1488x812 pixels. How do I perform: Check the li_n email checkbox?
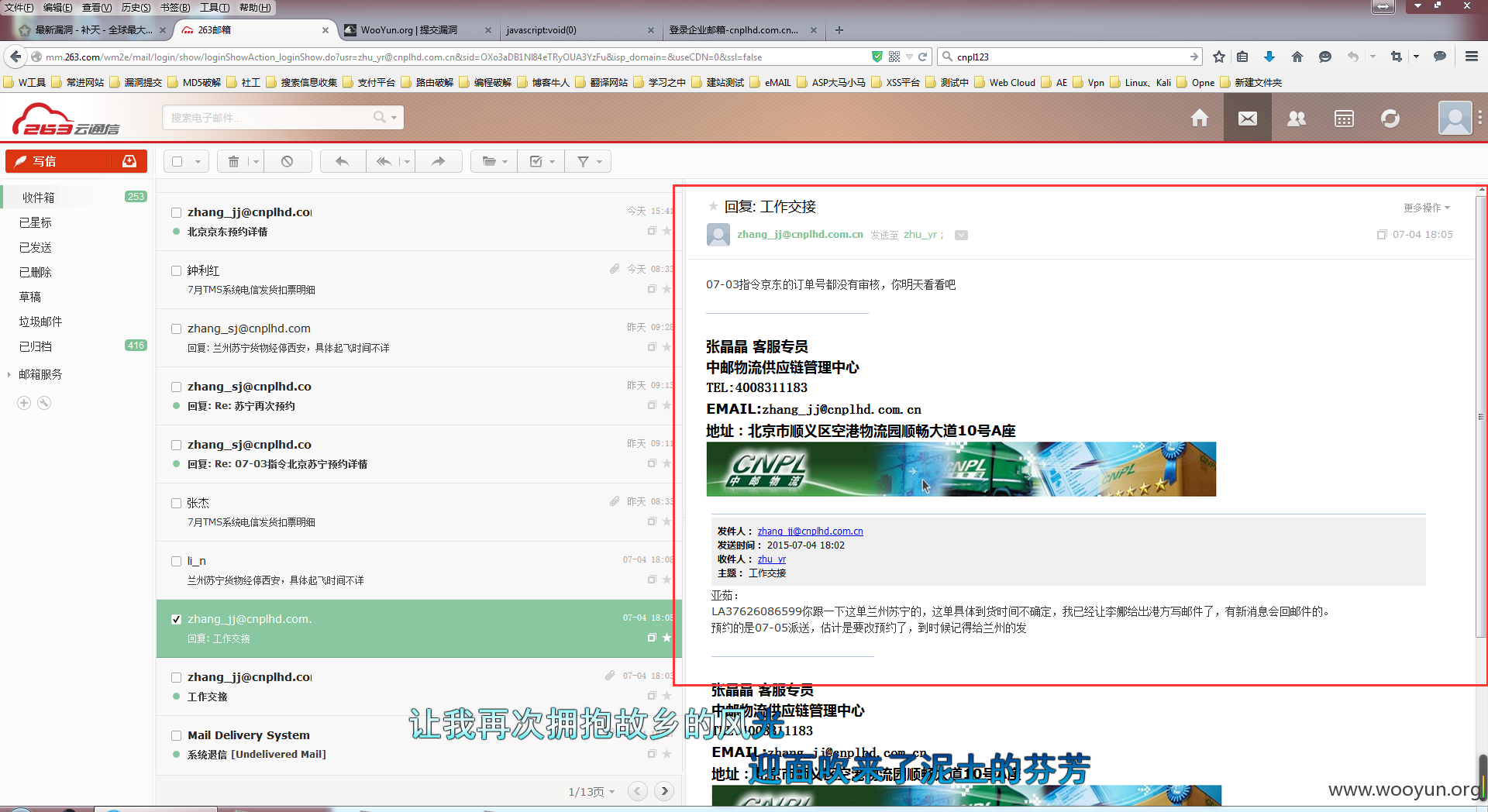click(177, 561)
